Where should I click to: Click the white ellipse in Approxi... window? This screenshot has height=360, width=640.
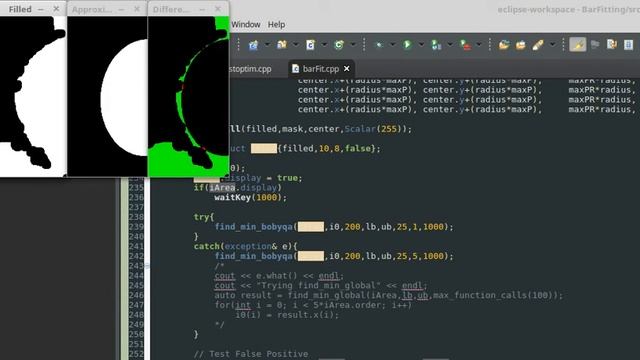click(x=124, y=97)
